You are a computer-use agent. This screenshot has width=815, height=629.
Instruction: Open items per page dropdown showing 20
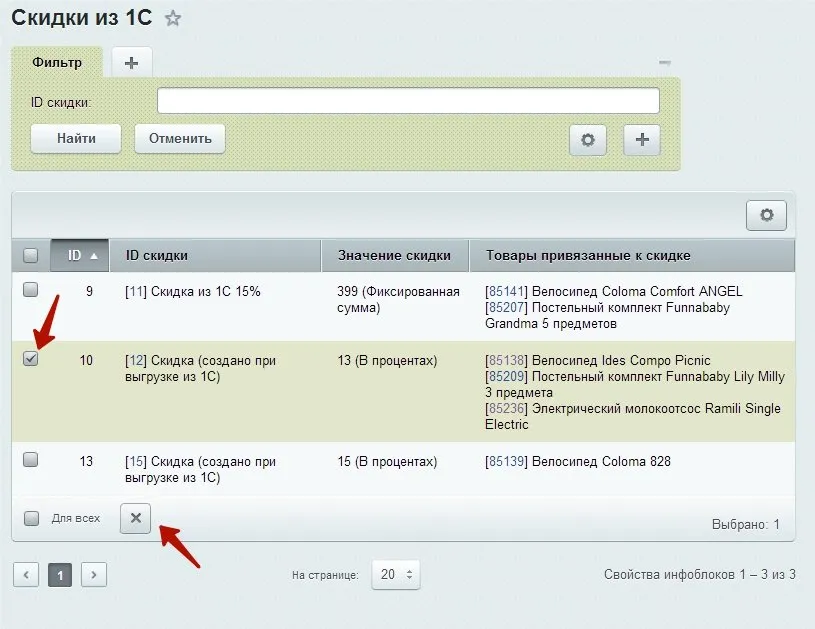396,575
